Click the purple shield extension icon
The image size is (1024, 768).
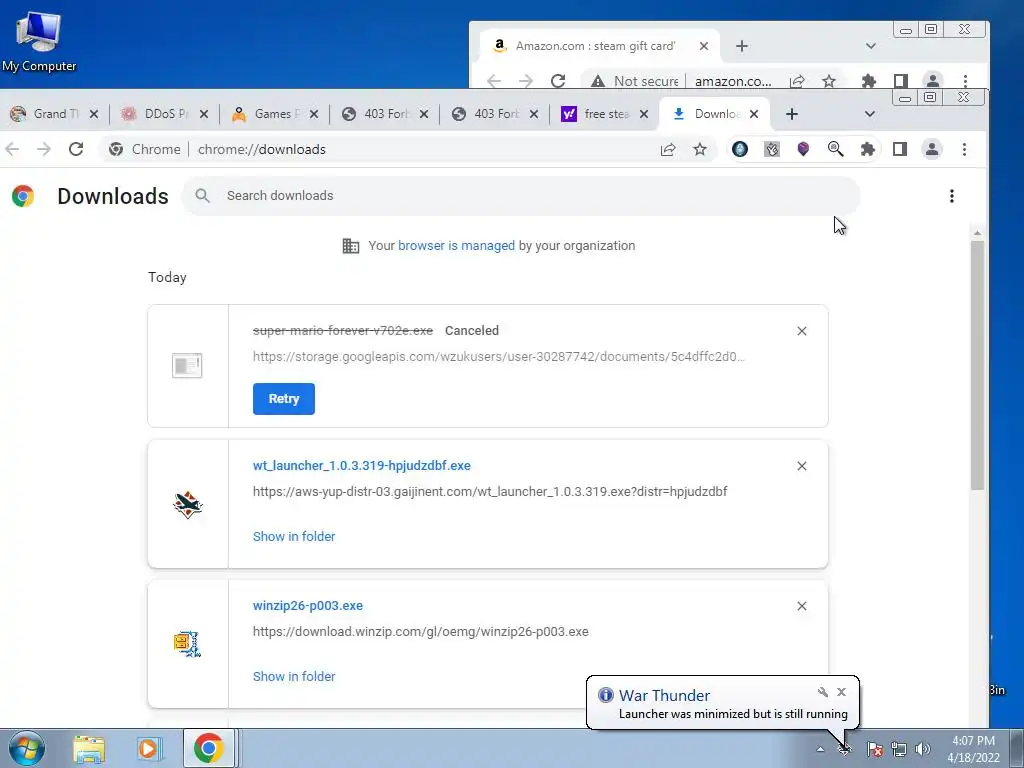[803, 149]
